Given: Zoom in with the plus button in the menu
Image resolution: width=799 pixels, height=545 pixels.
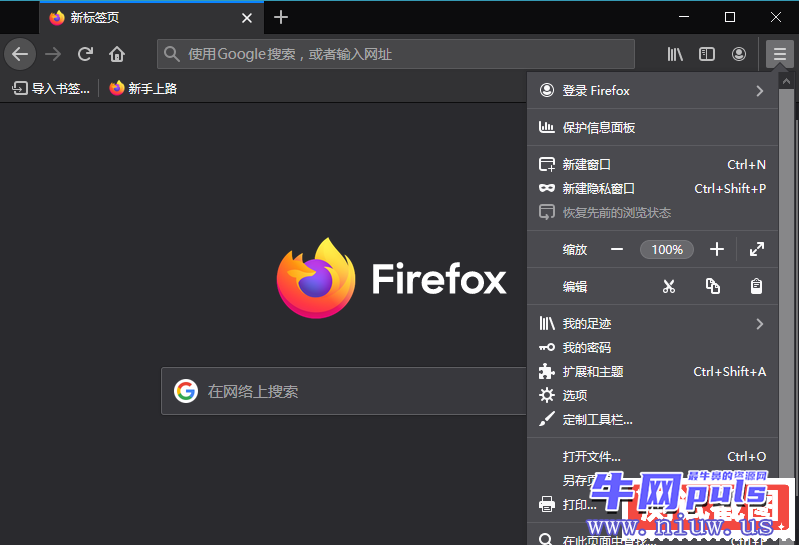Looking at the screenshot, I should (x=716, y=250).
